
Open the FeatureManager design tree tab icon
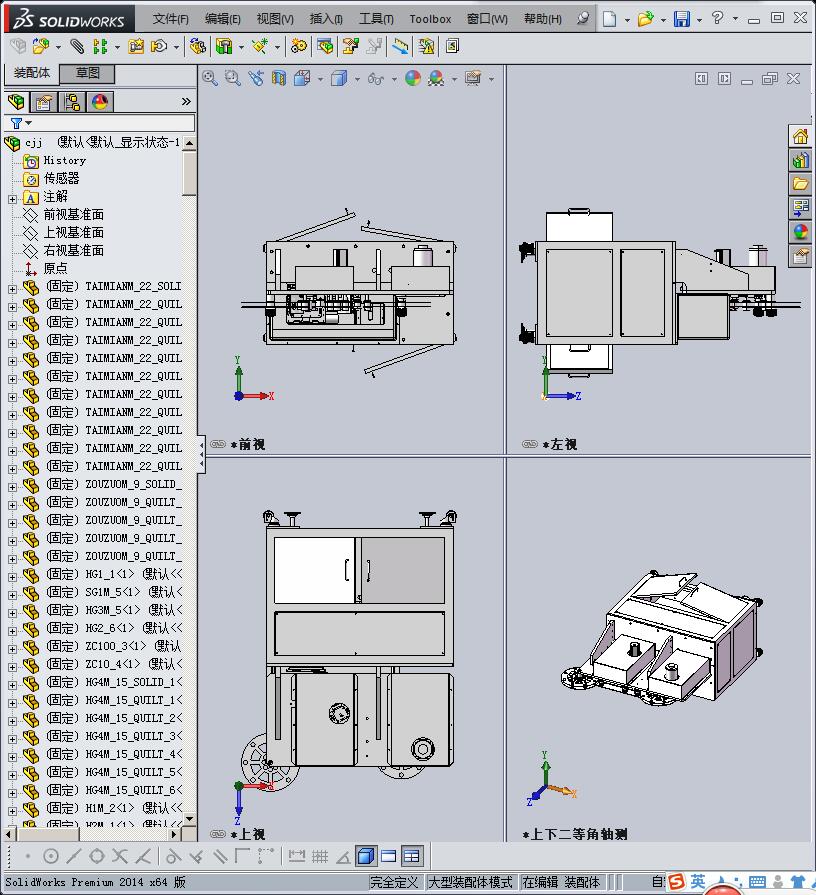coord(17,102)
